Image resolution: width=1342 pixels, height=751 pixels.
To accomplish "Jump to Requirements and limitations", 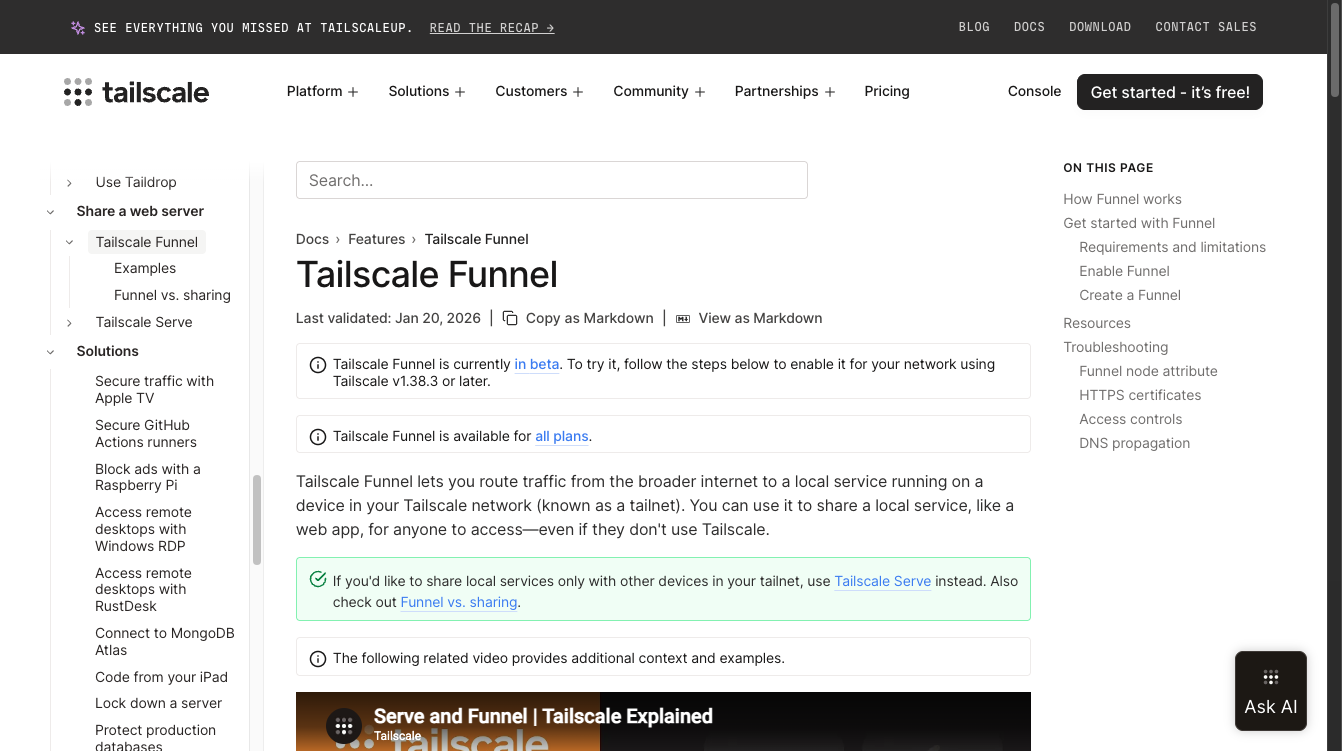I will pyautogui.click(x=1172, y=247).
